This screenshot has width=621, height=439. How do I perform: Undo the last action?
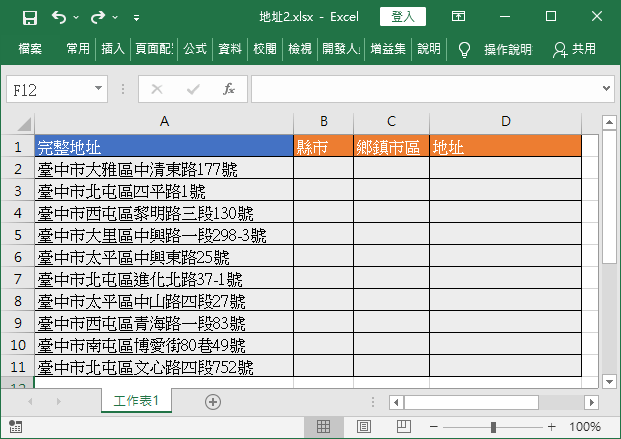coord(59,17)
